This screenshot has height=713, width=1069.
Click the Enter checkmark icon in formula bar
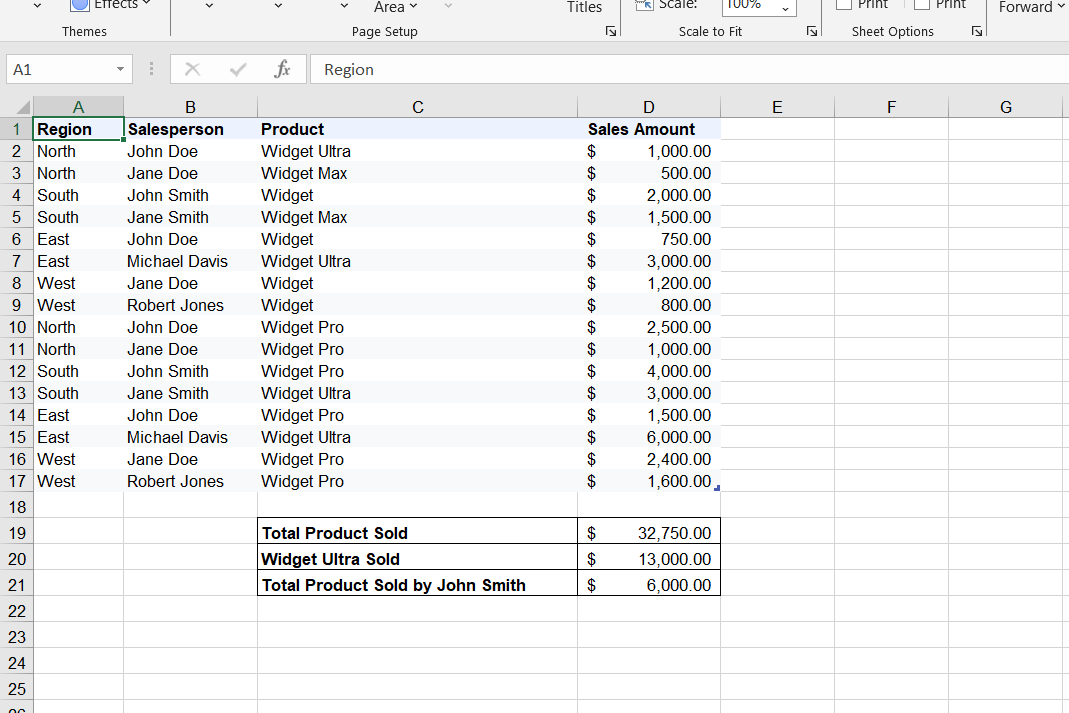[x=238, y=69]
